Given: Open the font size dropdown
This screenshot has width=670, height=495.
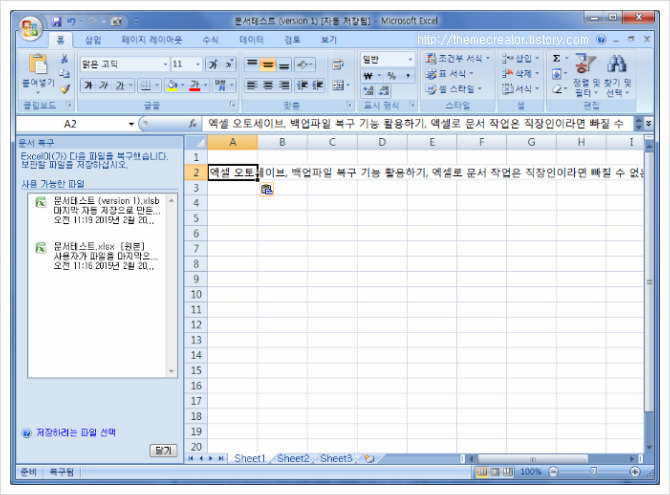Looking at the screenshot, I should (x=198, y=64).
